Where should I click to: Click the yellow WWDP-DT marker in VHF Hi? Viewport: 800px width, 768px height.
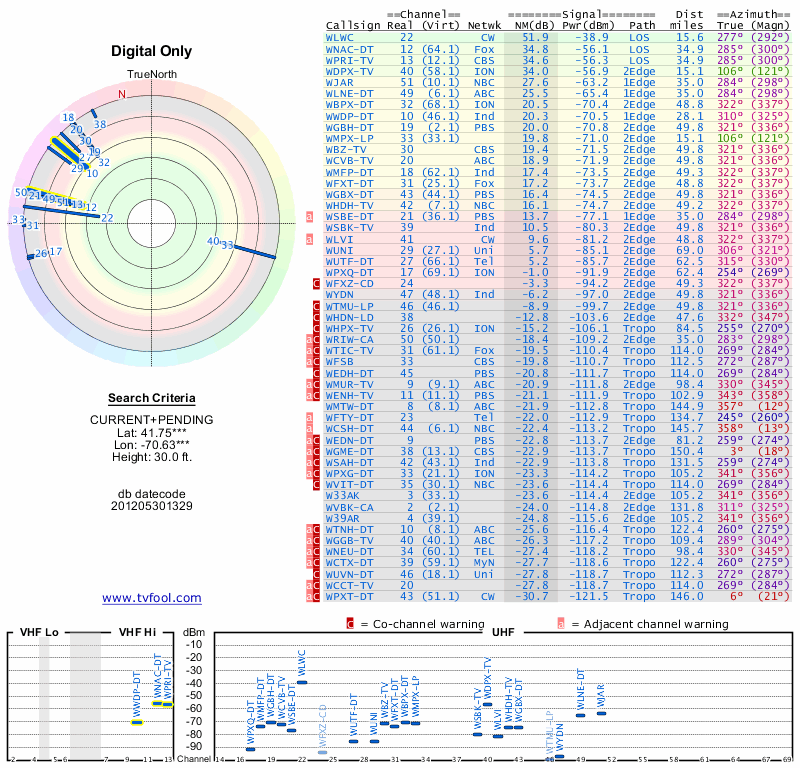pyautogui.click(x=137, y=722)
